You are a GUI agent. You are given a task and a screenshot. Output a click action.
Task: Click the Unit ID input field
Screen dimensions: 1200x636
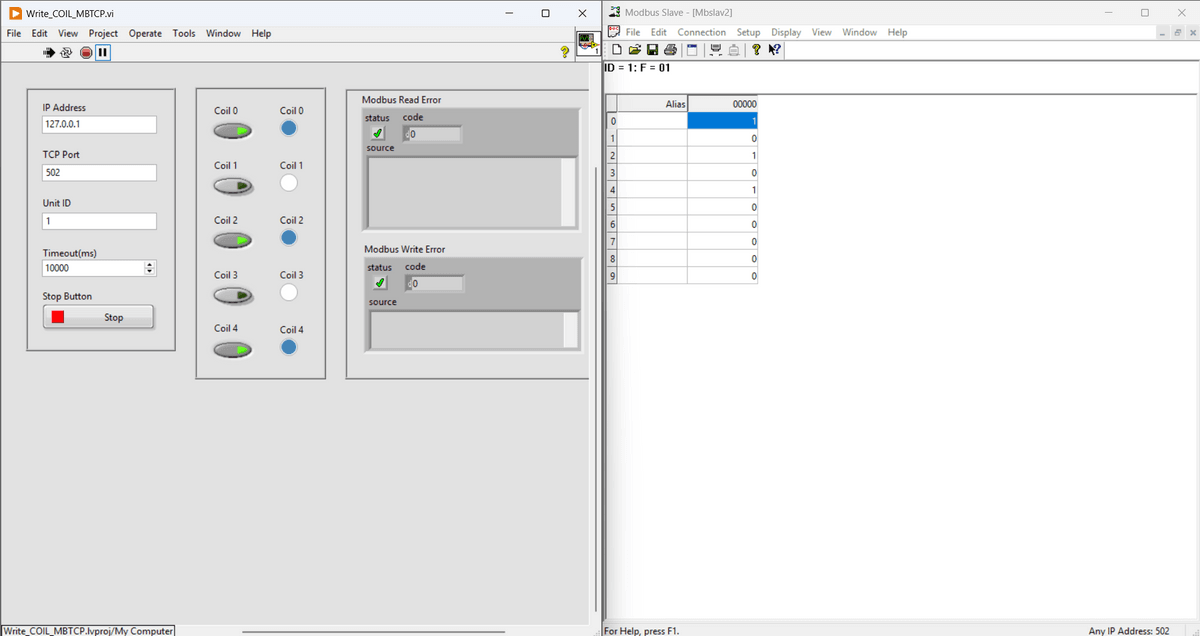pyautogui.click(x=99, y=221)
